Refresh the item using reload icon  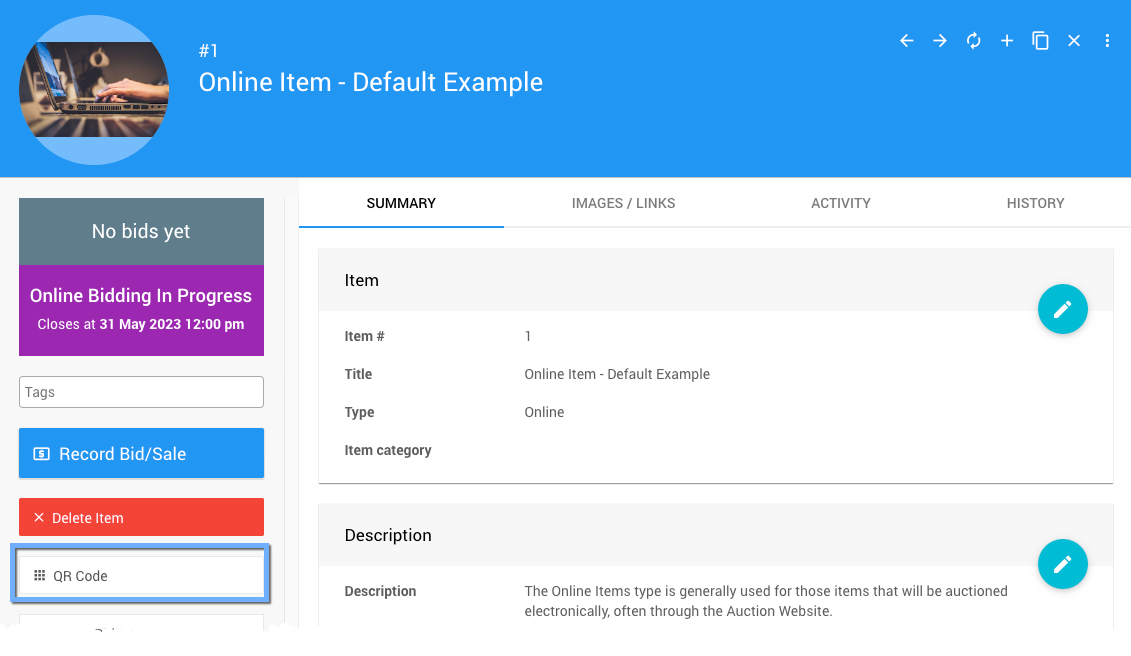[973, 41]
